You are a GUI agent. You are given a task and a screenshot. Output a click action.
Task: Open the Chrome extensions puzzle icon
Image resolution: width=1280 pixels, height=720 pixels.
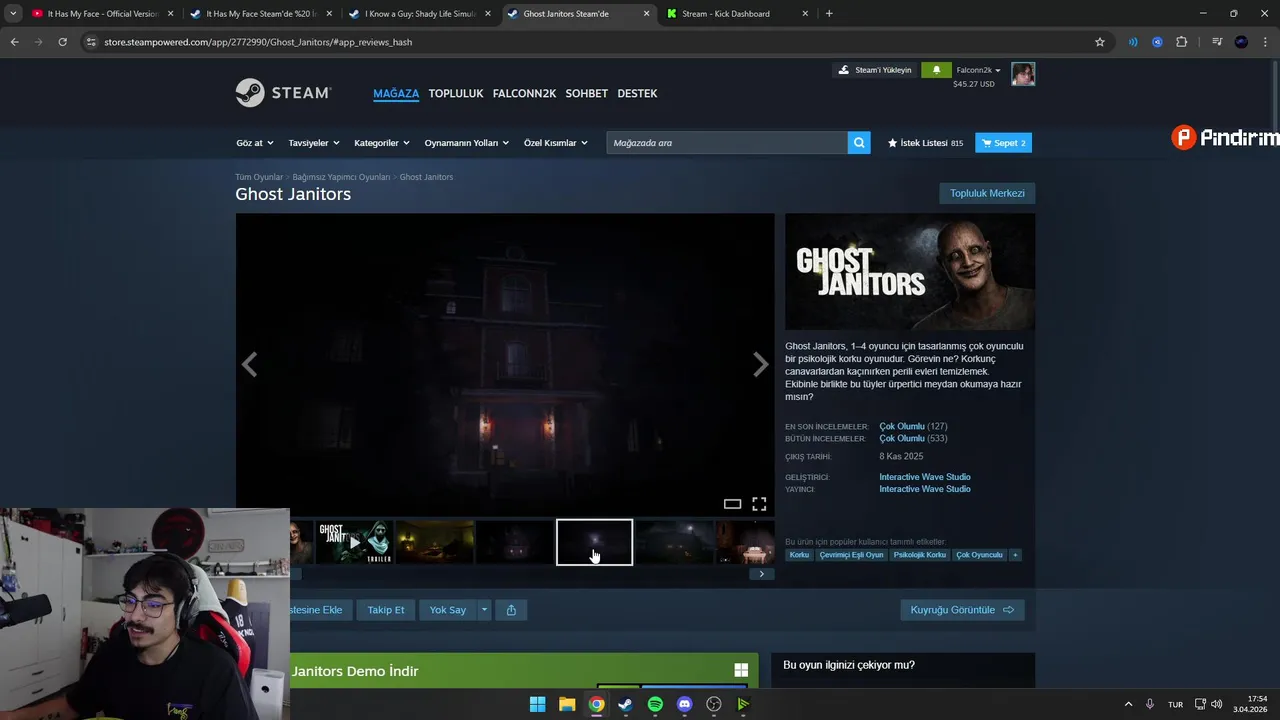tap(1182, 42)
